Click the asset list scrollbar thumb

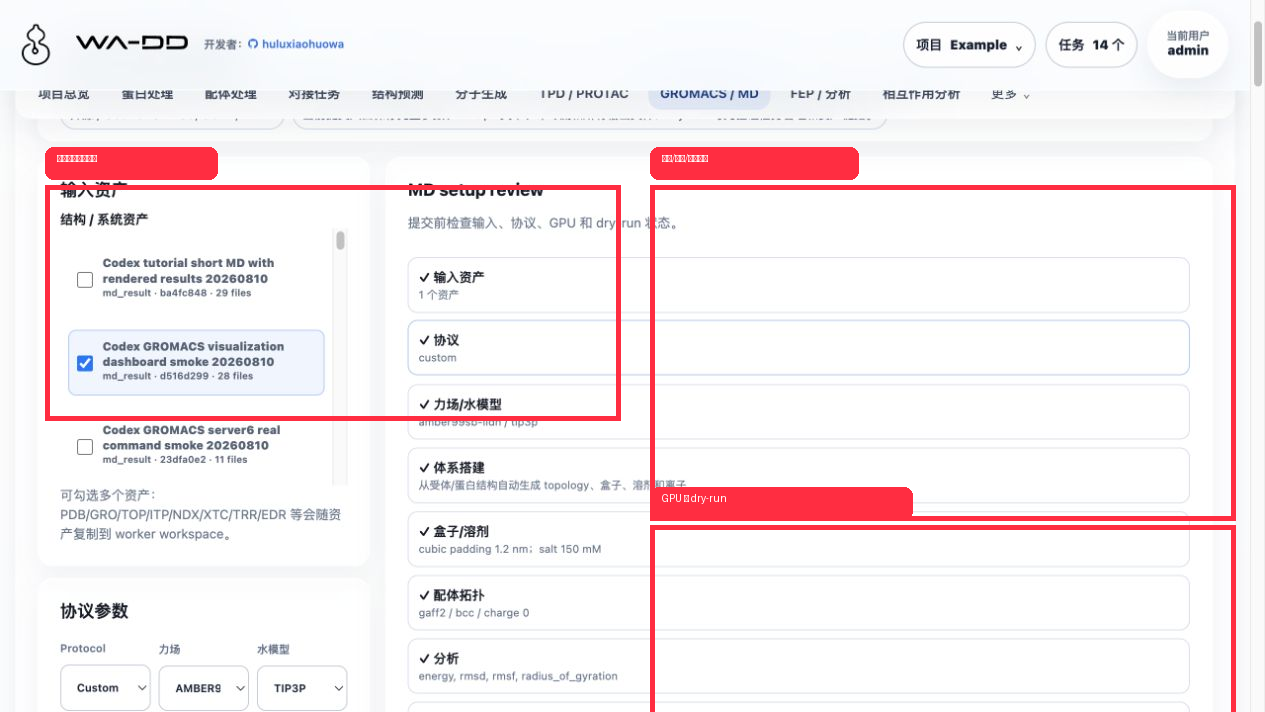[341, 240]
